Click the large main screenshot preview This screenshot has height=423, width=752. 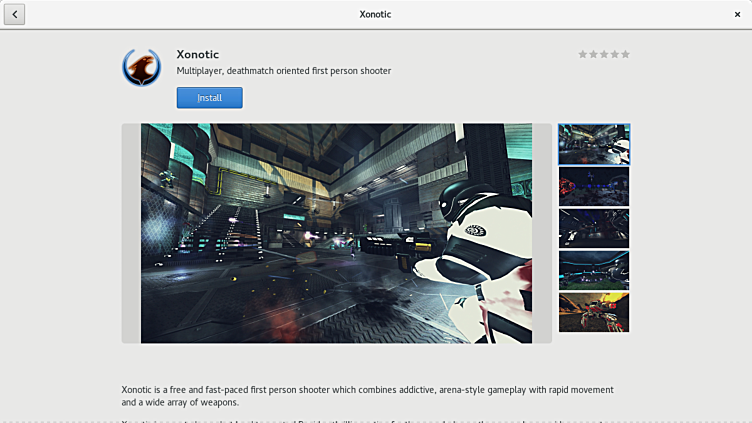pos(336,233)
